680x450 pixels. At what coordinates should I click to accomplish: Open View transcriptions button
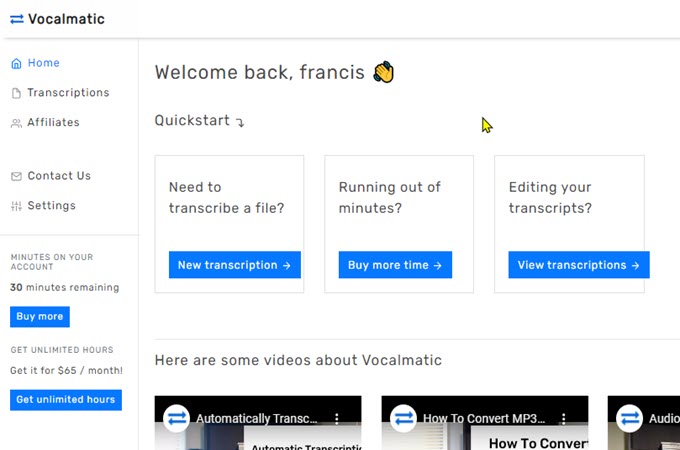click(579, 265)
